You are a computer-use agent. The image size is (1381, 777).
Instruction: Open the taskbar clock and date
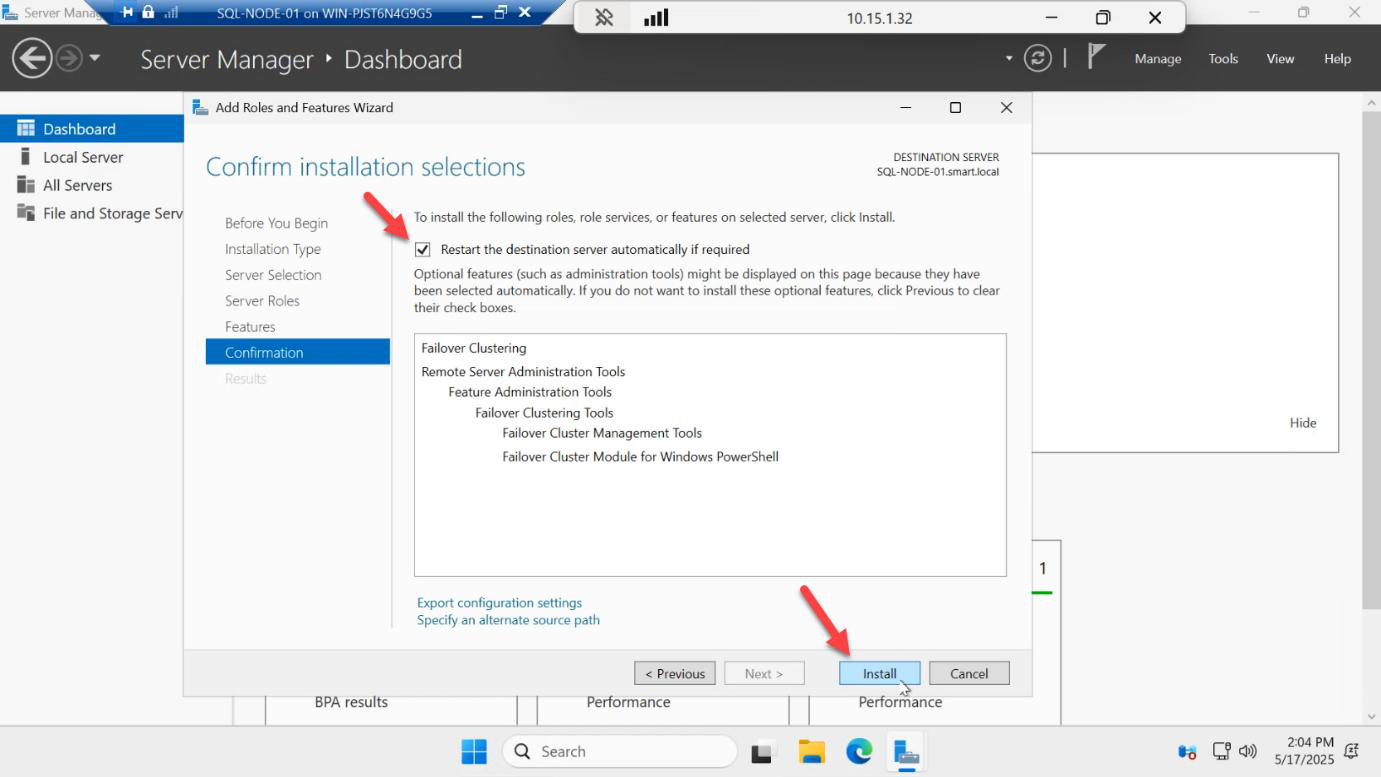(x=1304, y=751)
